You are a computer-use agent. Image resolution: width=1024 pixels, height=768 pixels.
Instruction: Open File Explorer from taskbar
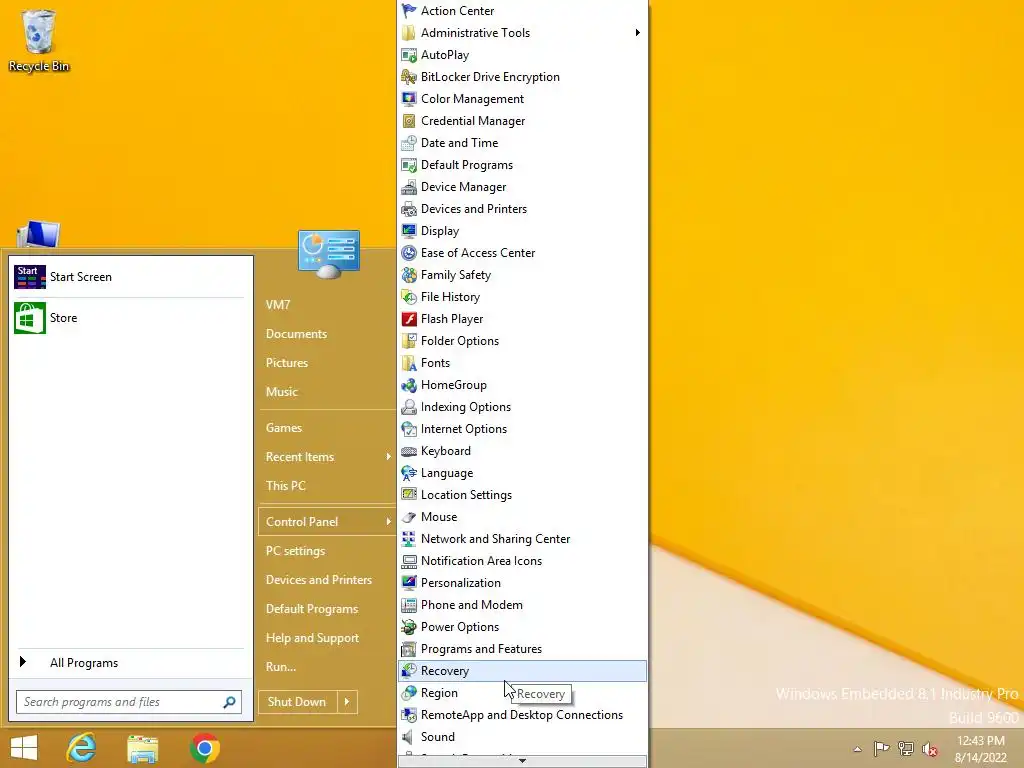142,748
